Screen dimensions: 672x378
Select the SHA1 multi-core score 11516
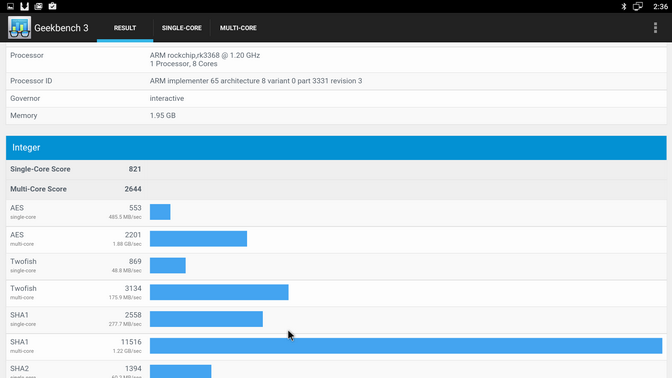tap(131, 342)
